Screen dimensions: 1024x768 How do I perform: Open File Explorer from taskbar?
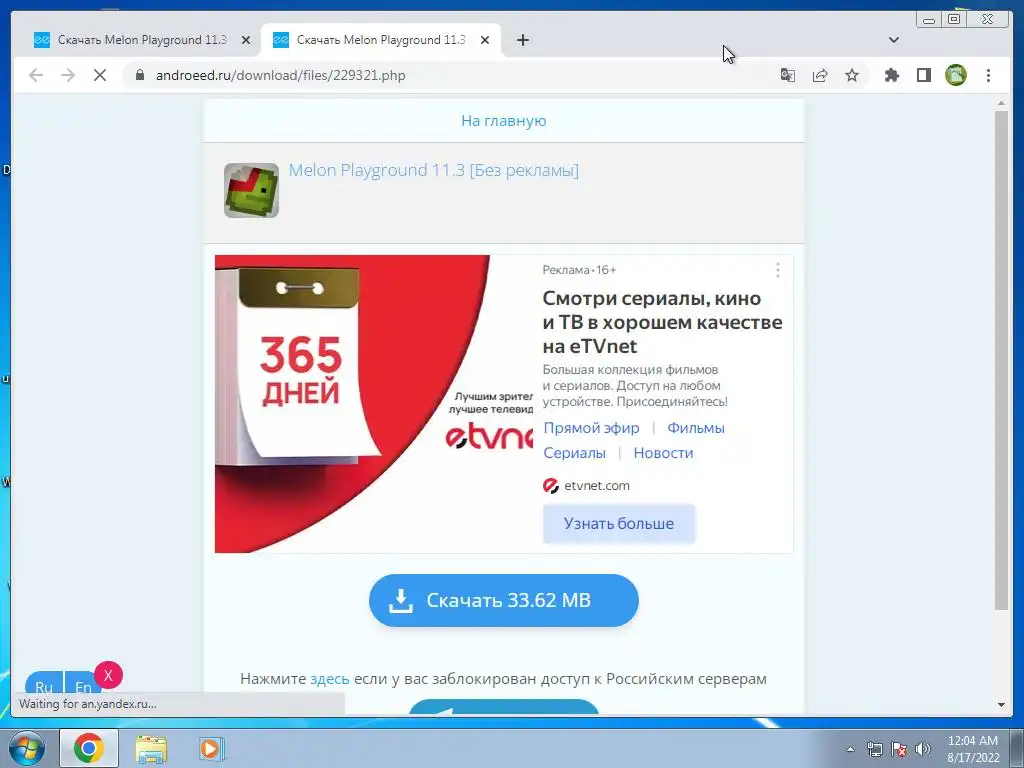151,749
